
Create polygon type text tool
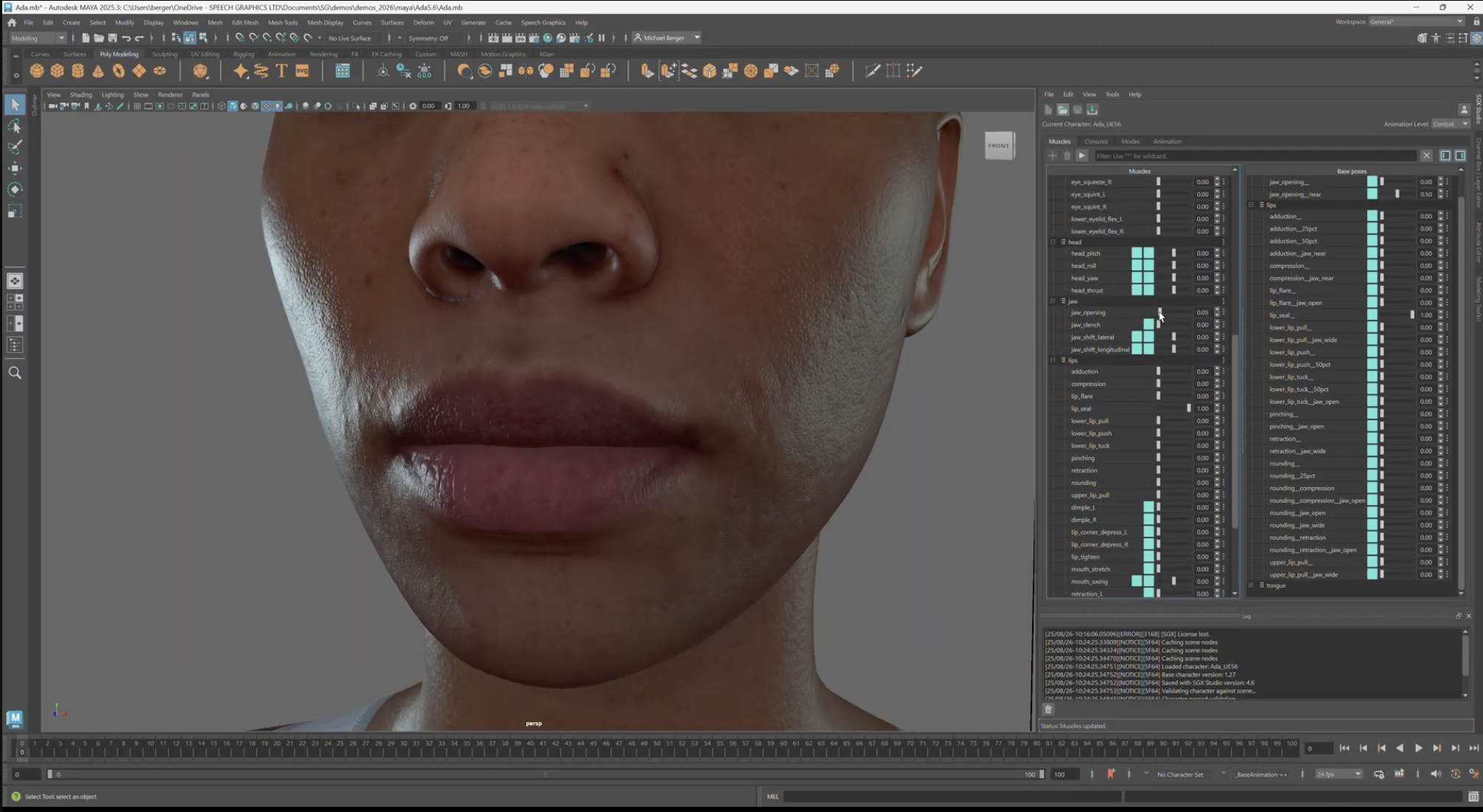pyautogui.click(x=281, y=71)
